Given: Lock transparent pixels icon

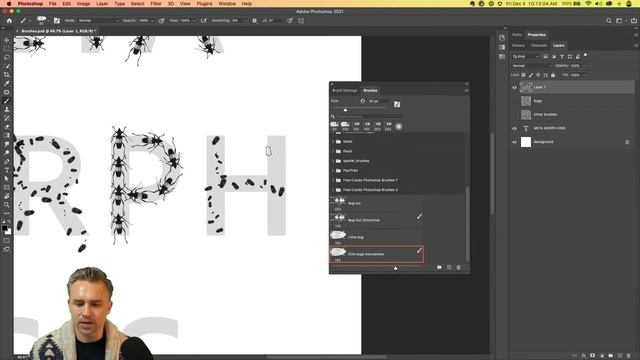Looking at the screenshot, I should [x=524, y=75].
